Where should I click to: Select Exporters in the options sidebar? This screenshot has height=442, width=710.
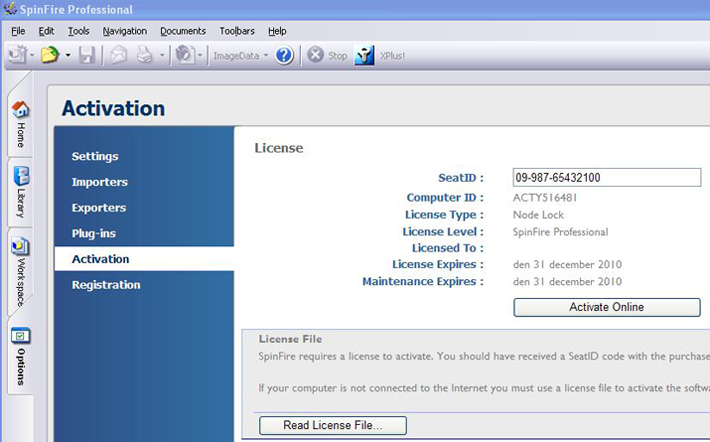tap(99, 208)
